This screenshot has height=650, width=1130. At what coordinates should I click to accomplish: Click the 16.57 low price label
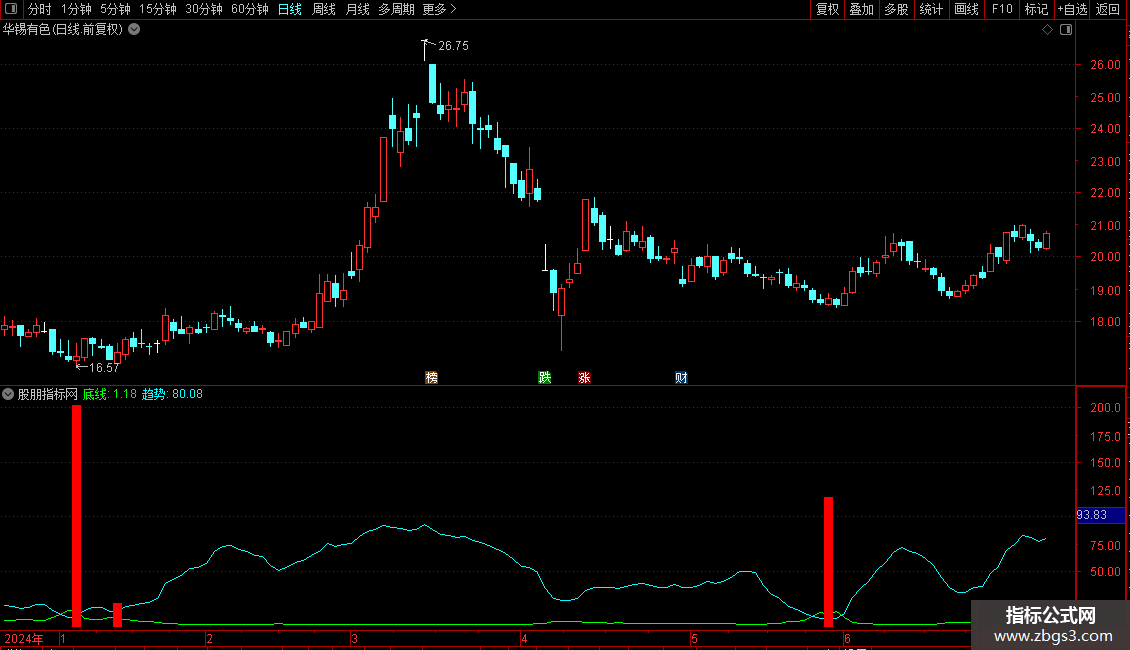pos(104,368)
